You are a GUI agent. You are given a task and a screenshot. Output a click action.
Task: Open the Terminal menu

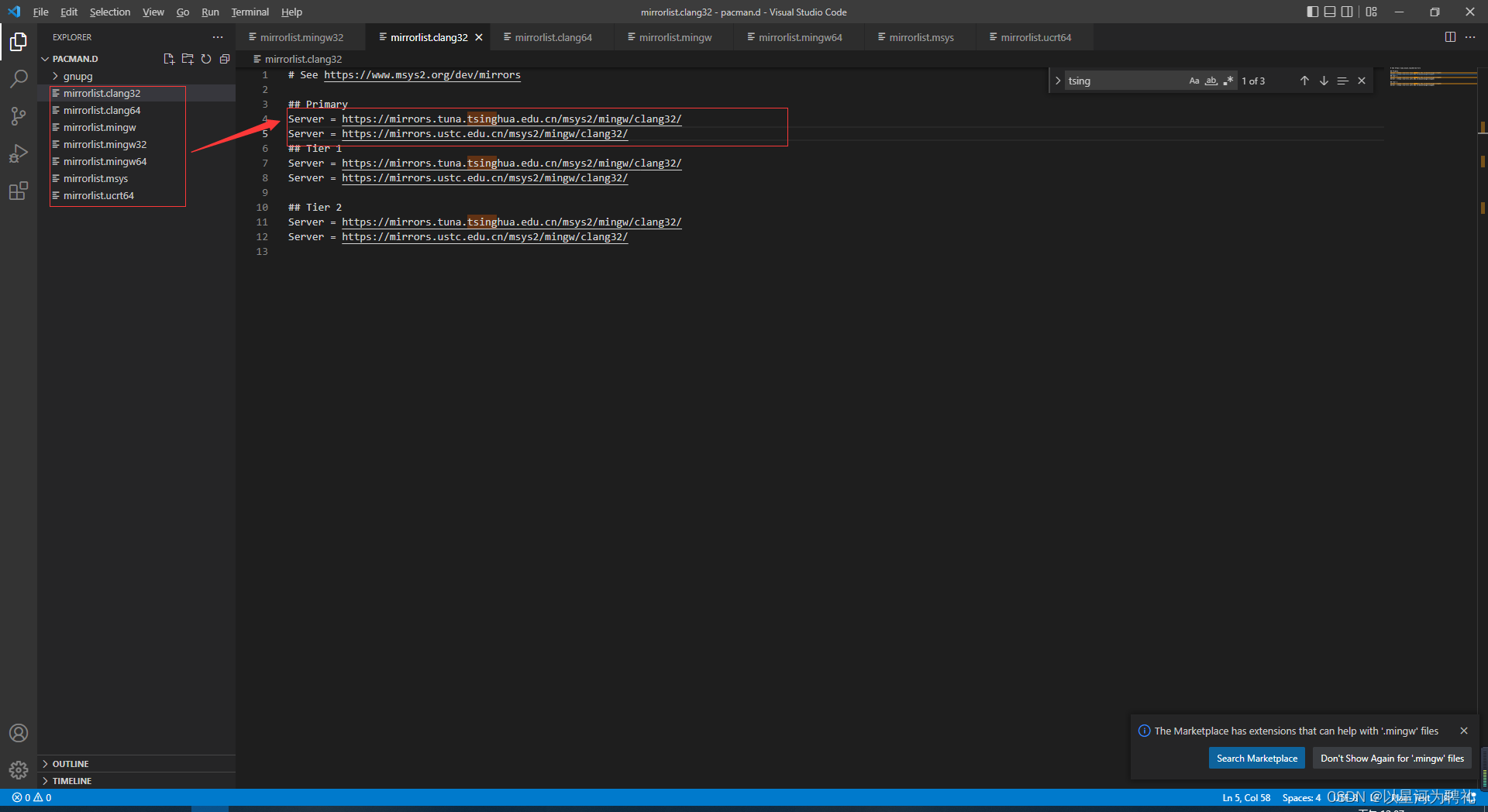tap(250, 12)
